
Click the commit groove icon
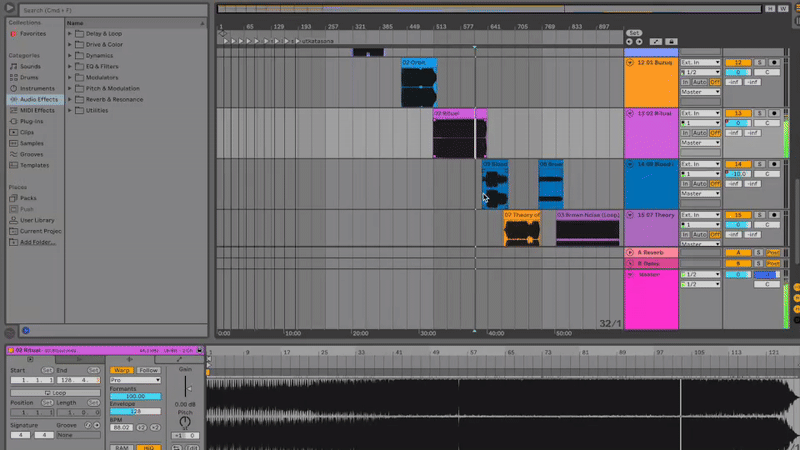96,425
